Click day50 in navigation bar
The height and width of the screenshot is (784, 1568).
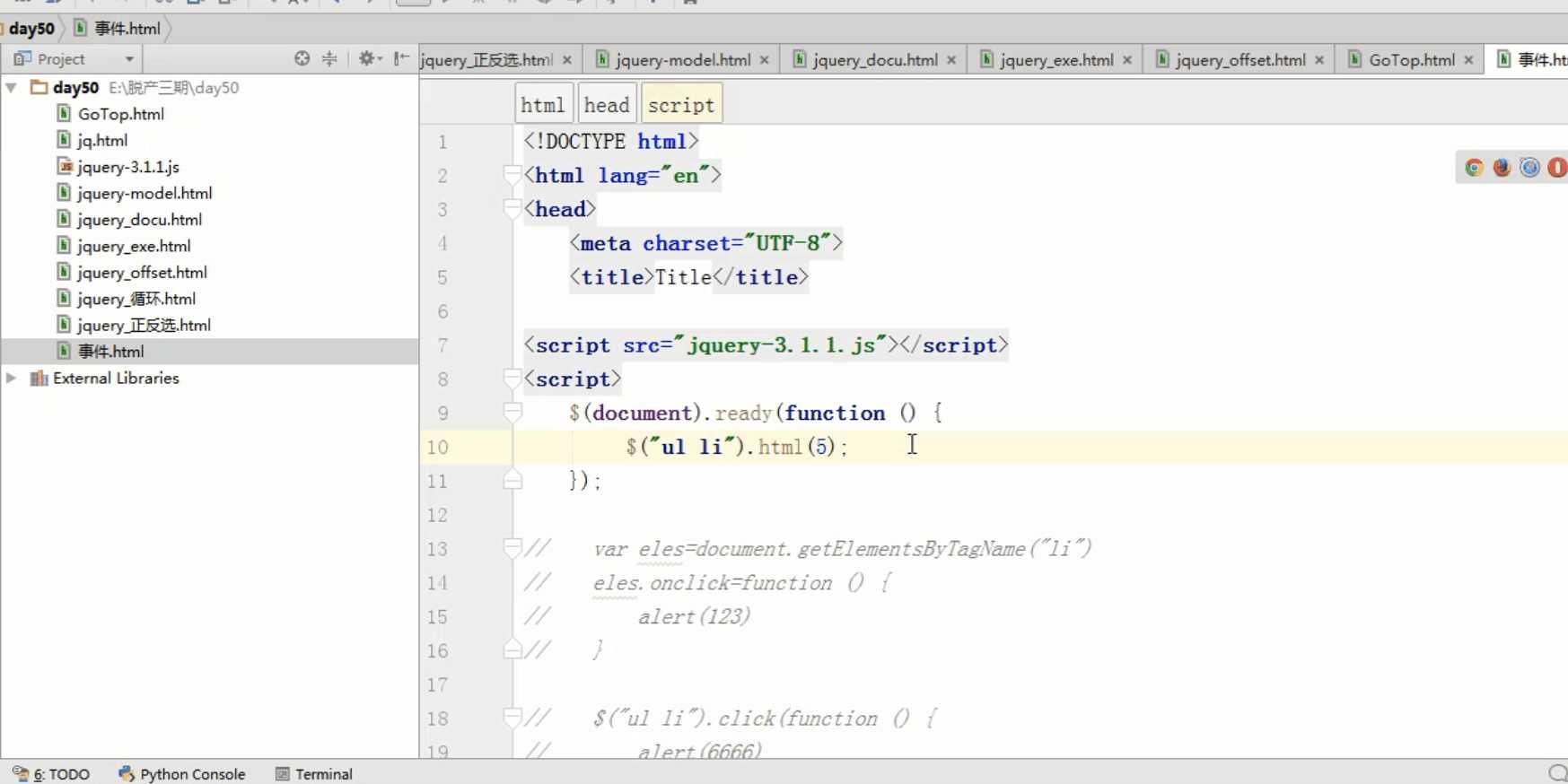[31, 29]
